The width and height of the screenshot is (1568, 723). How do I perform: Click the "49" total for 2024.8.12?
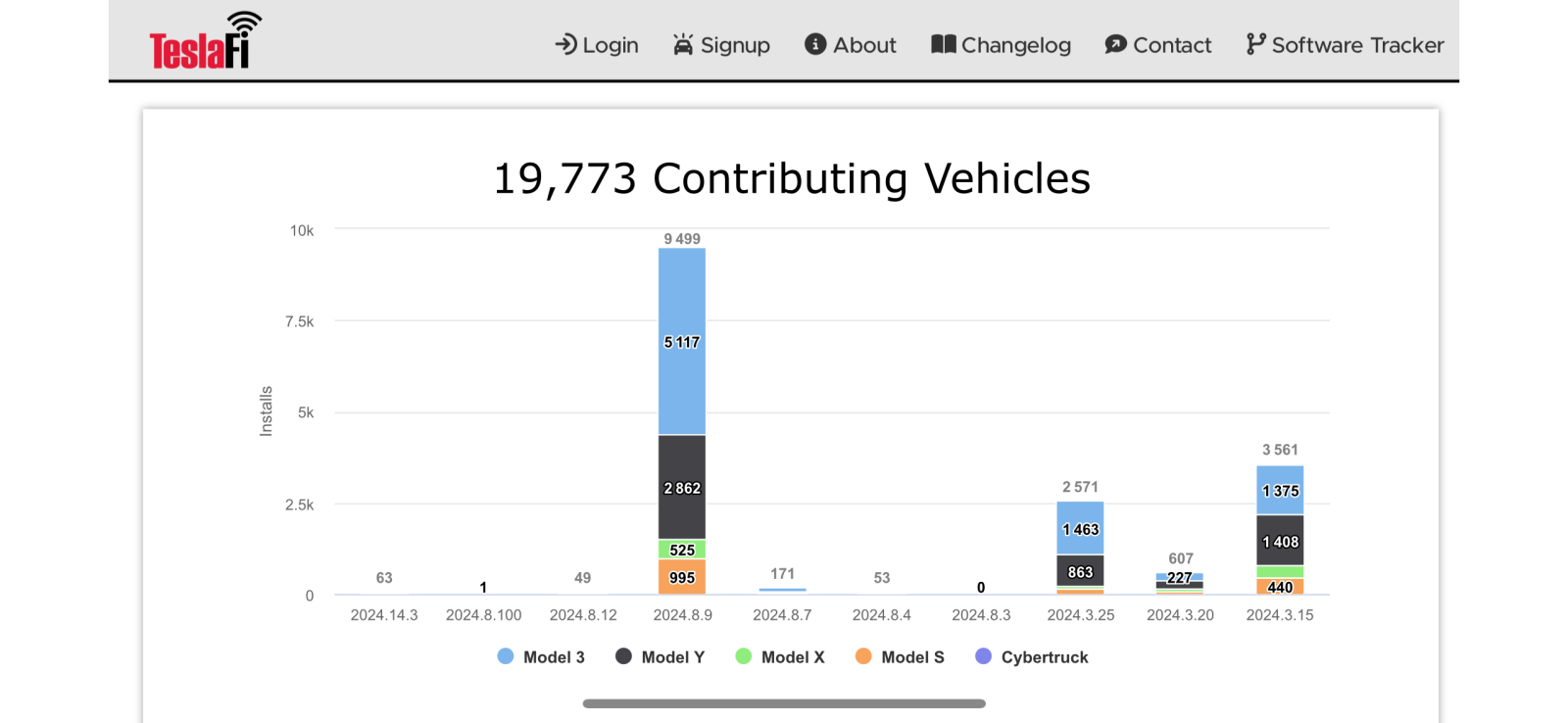click(x=583, y=578)
